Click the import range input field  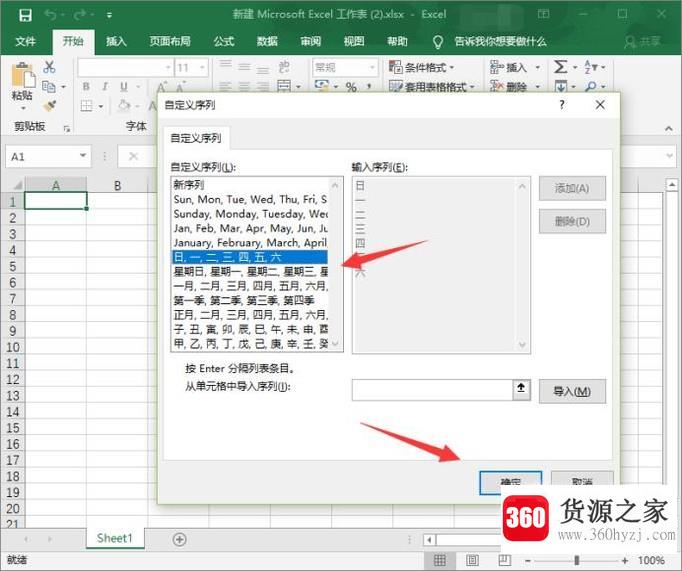[432, 390]
